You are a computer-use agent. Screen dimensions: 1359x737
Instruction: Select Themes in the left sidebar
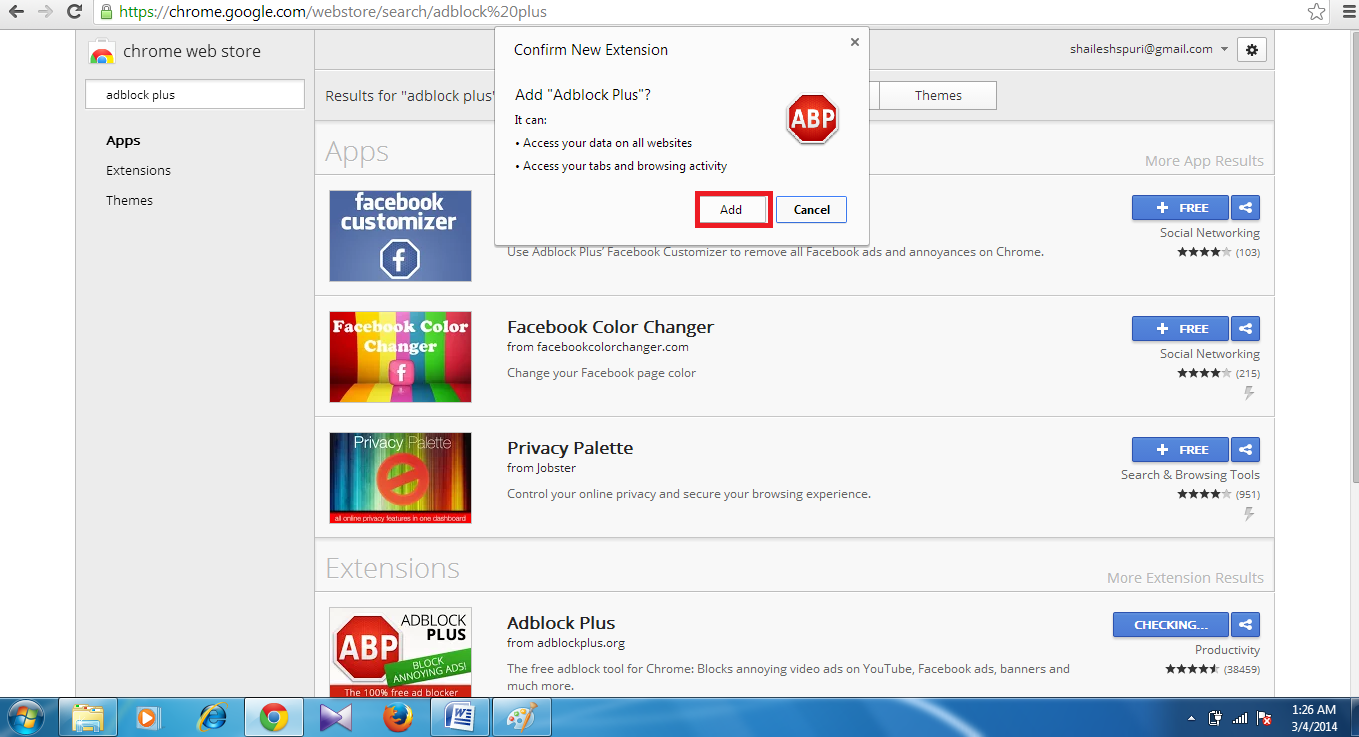click(x=129, y=201)
